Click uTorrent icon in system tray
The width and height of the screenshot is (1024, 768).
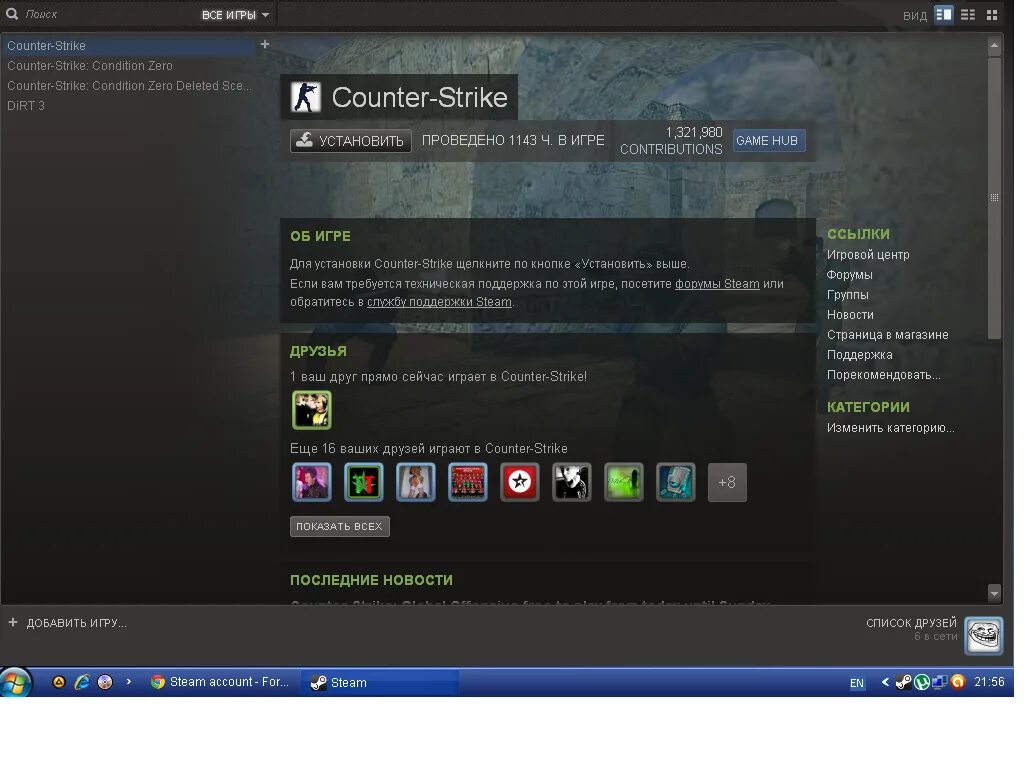point(921,682)
